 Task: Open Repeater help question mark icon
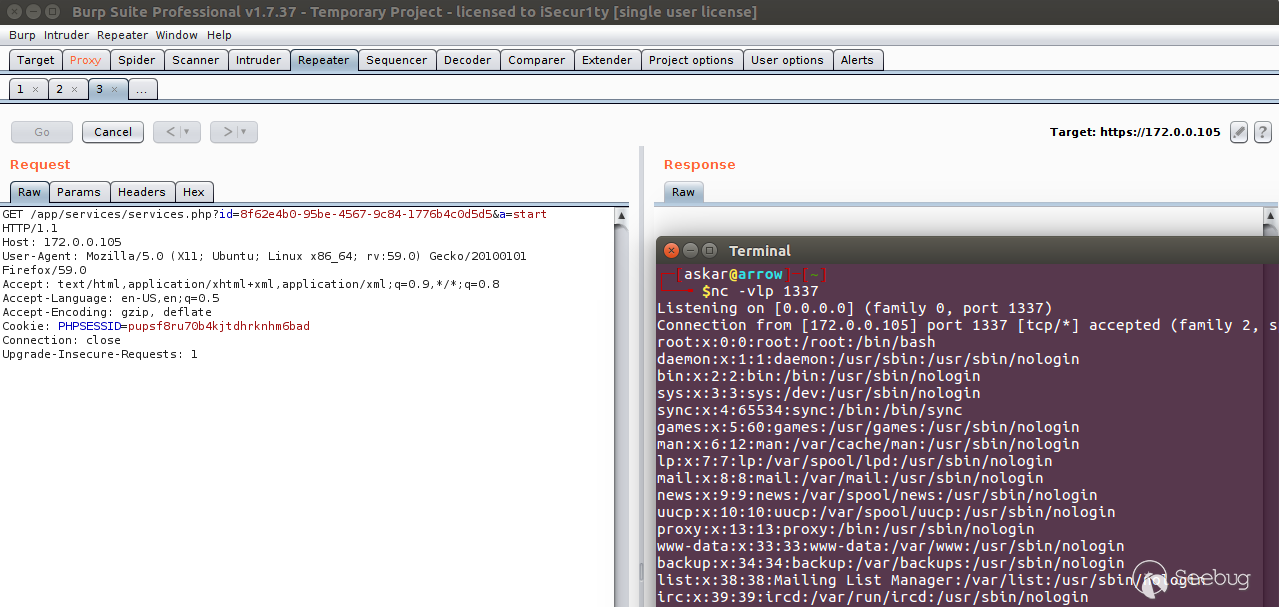1263,132
